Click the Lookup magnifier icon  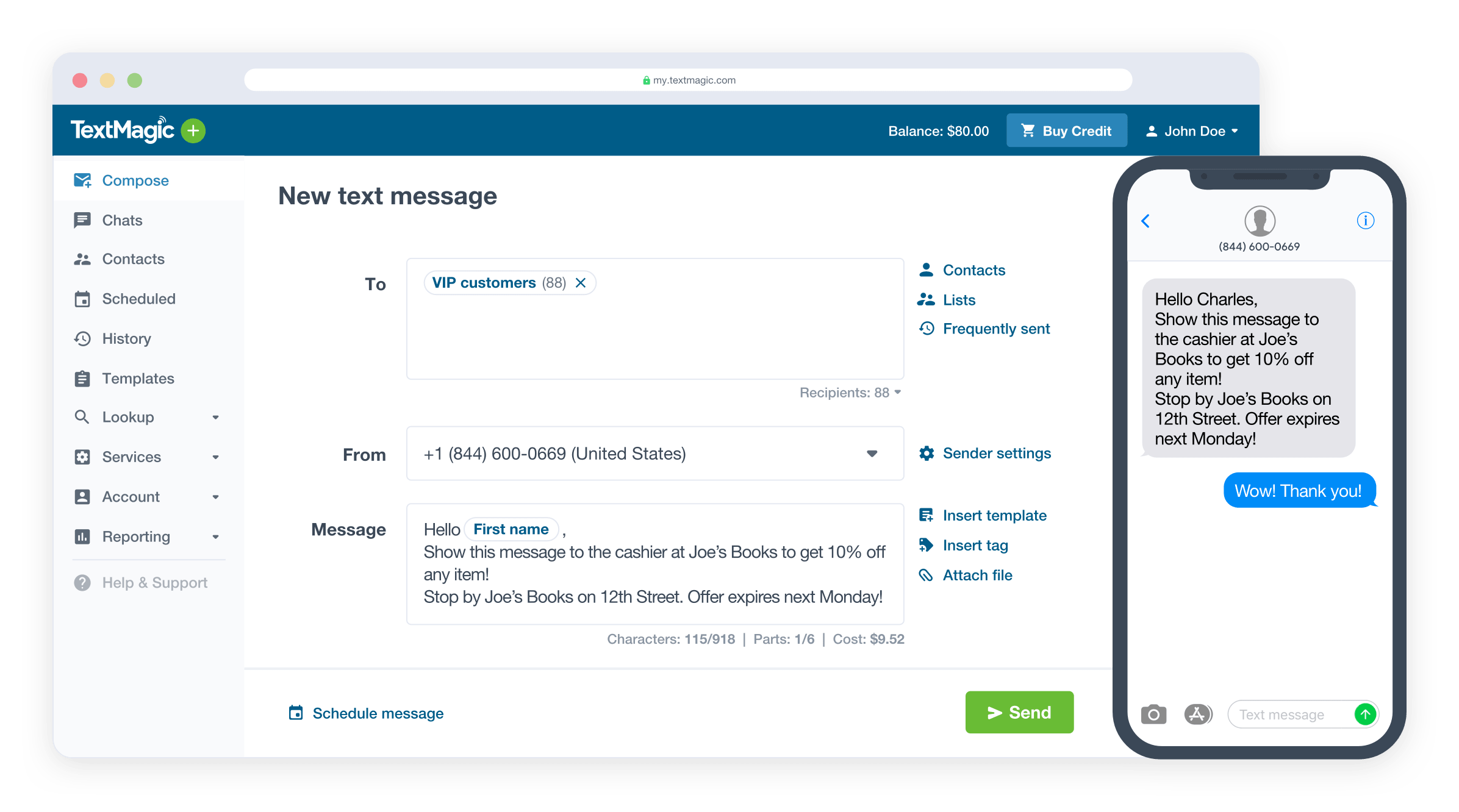point(82,417)
